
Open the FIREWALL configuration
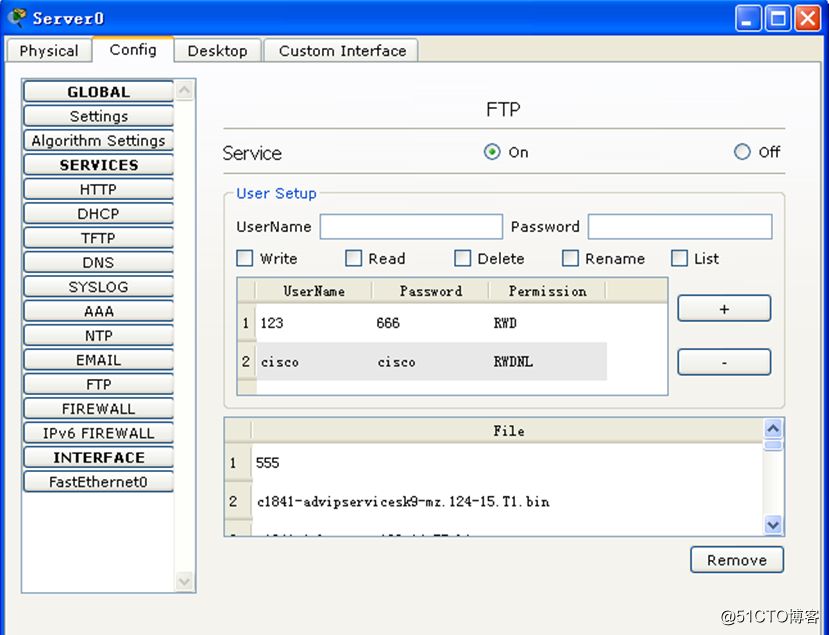coord(98,408)
